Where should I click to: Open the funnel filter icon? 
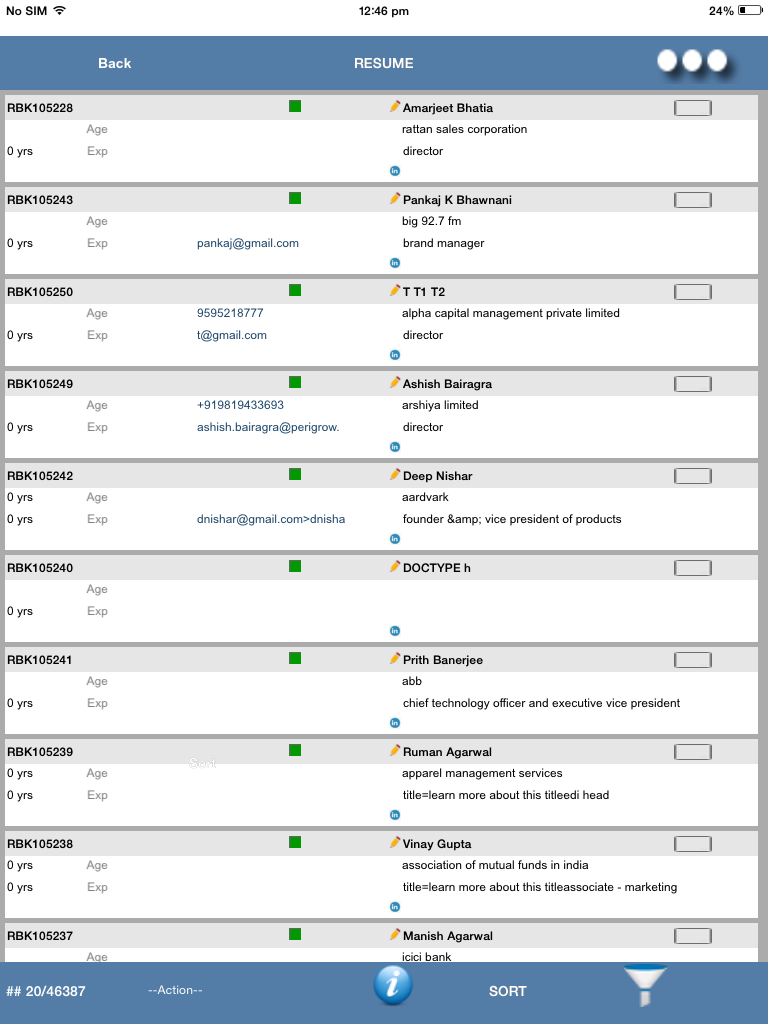(645, 985)
